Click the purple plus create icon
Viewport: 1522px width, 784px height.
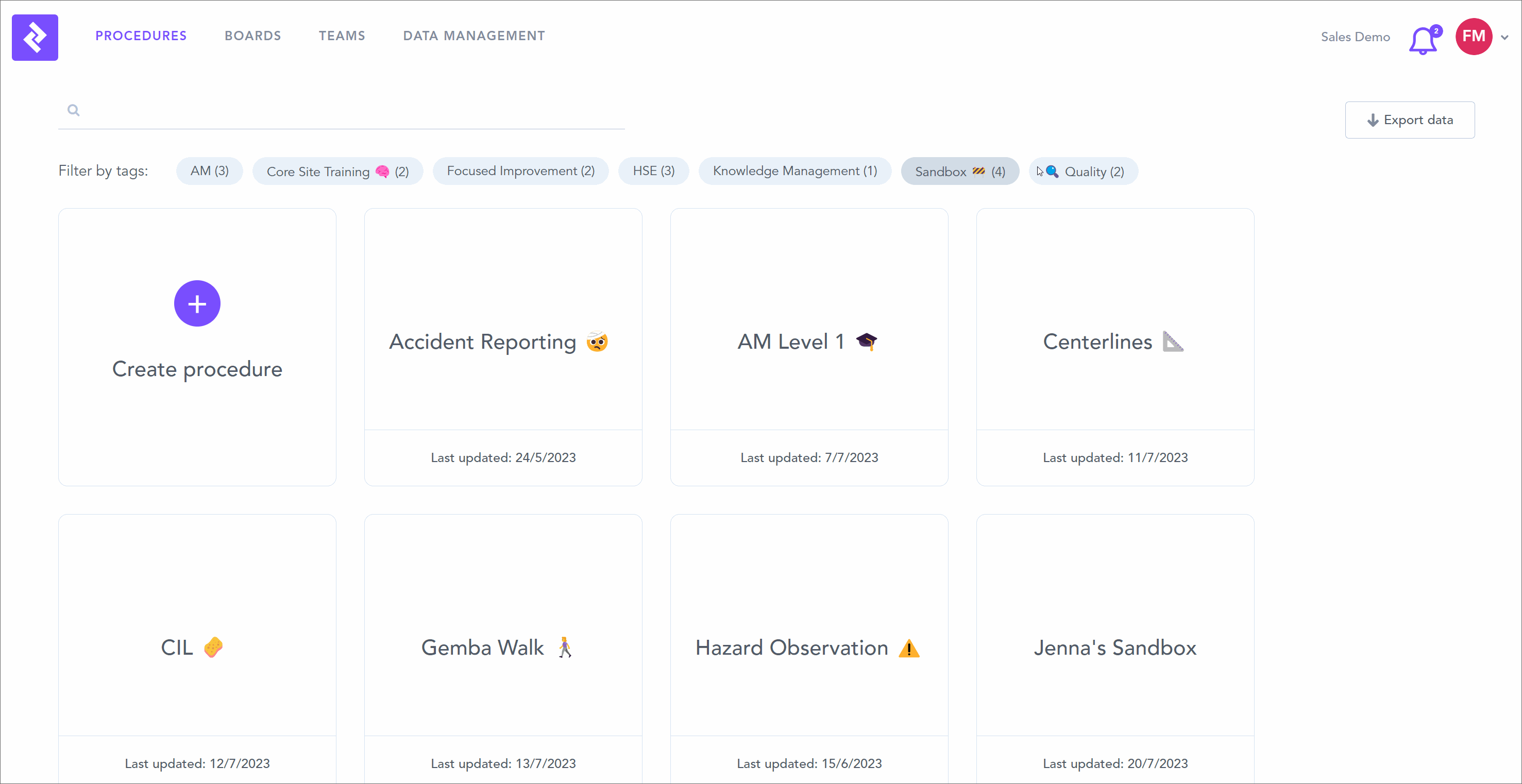tap(197, 303)
